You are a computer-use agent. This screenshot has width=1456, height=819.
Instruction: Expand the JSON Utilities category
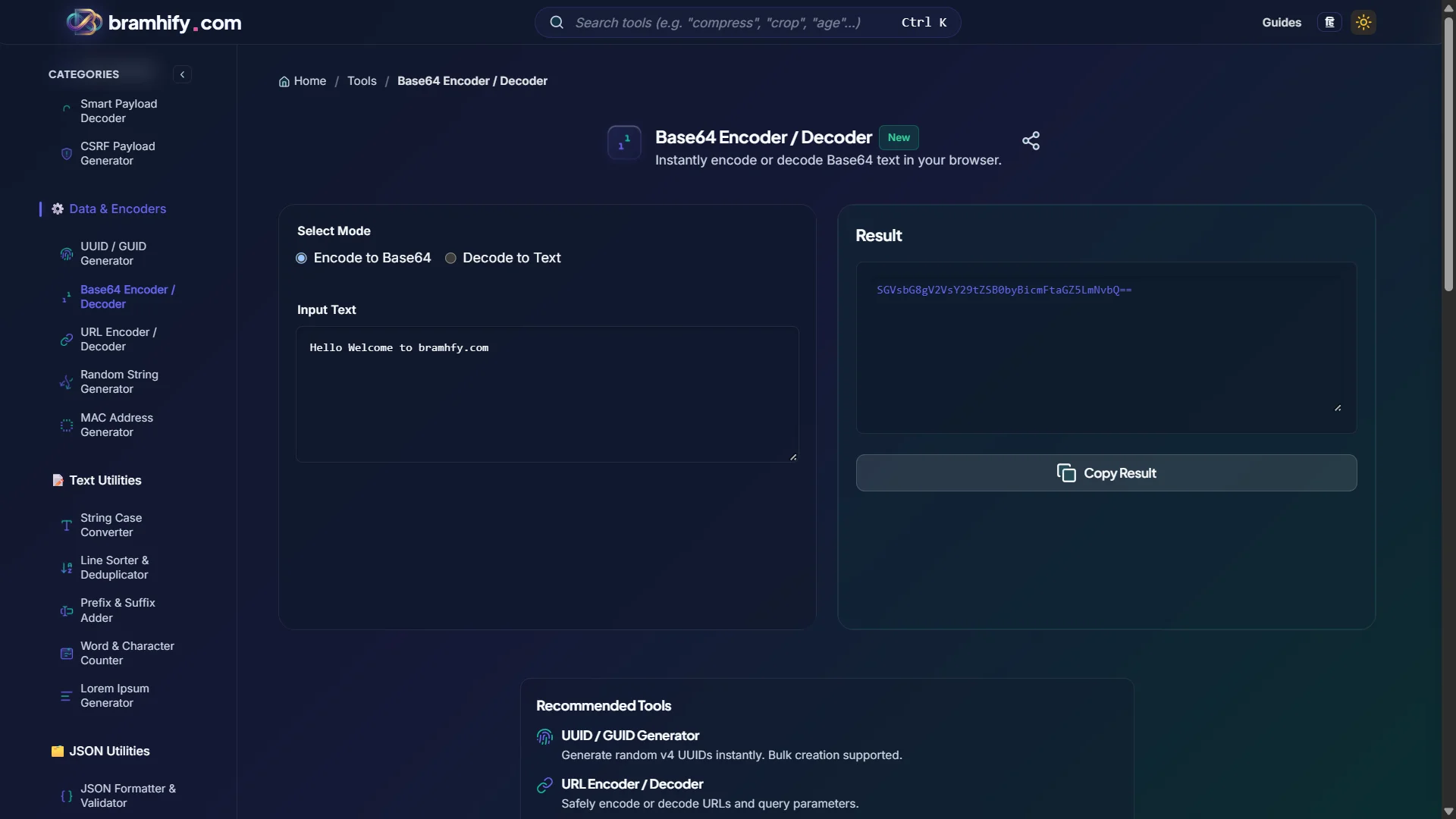(109, 751)
